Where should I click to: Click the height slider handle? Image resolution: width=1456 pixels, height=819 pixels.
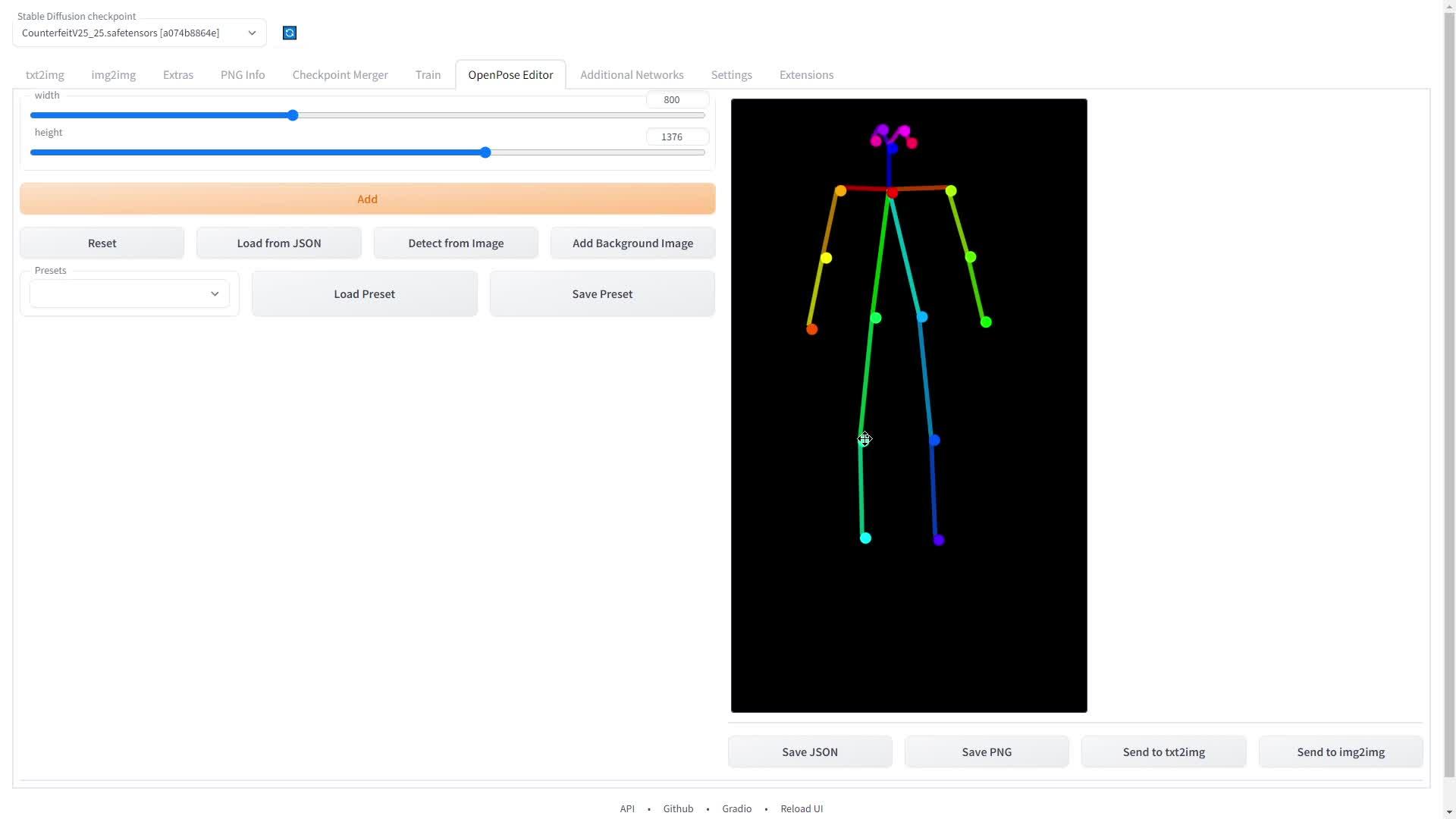point(485,152)
